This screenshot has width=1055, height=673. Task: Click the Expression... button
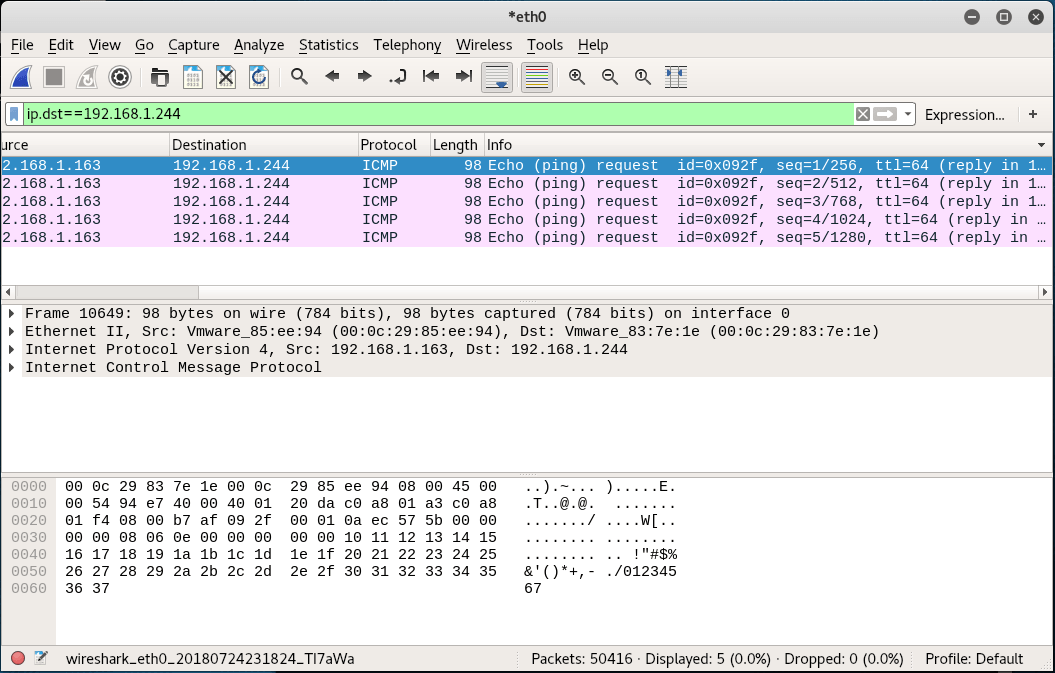[x=966, y=114]
